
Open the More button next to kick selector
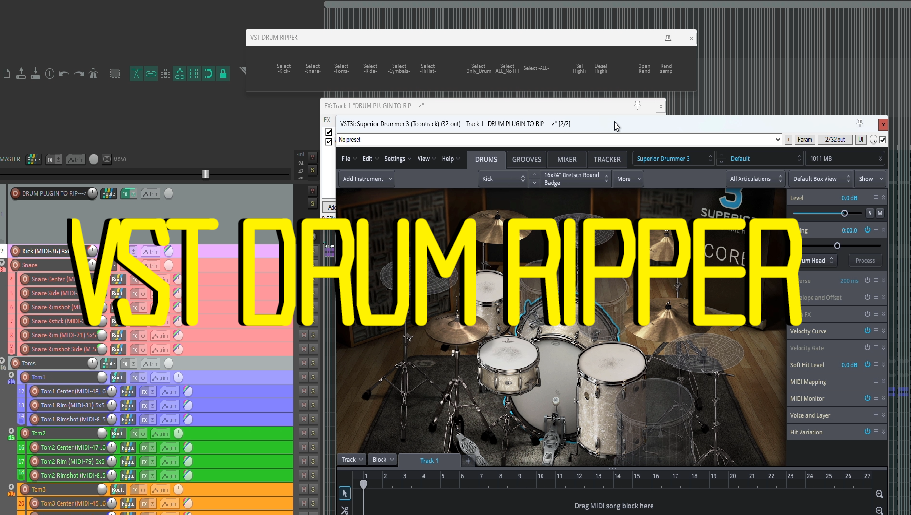coord(629,179)
